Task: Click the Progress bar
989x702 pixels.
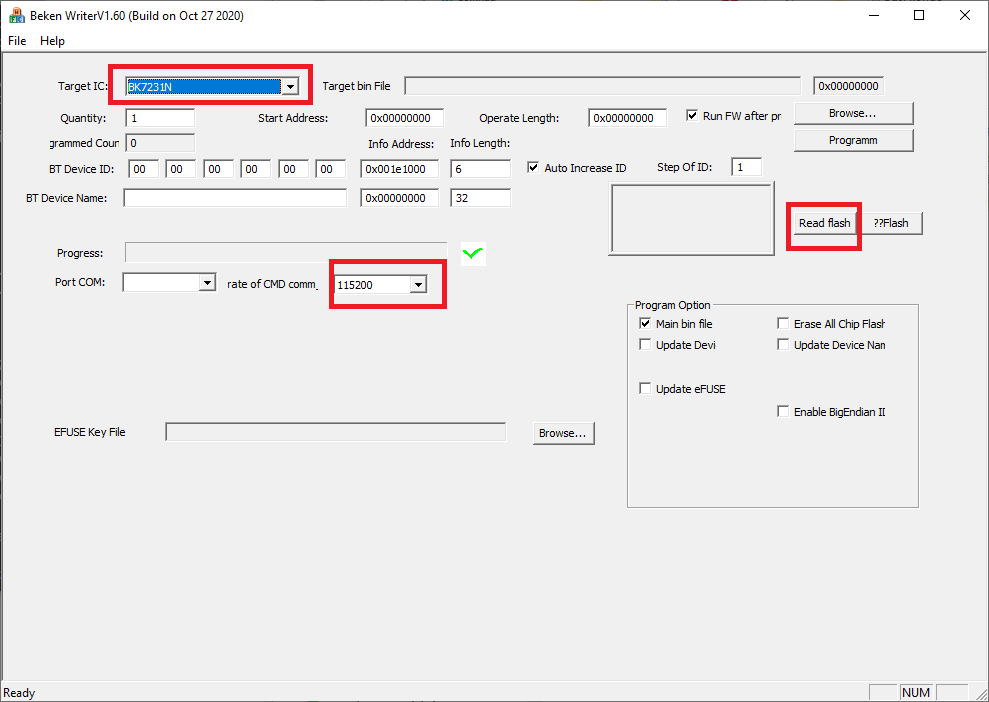Action: tap(286, 252)
